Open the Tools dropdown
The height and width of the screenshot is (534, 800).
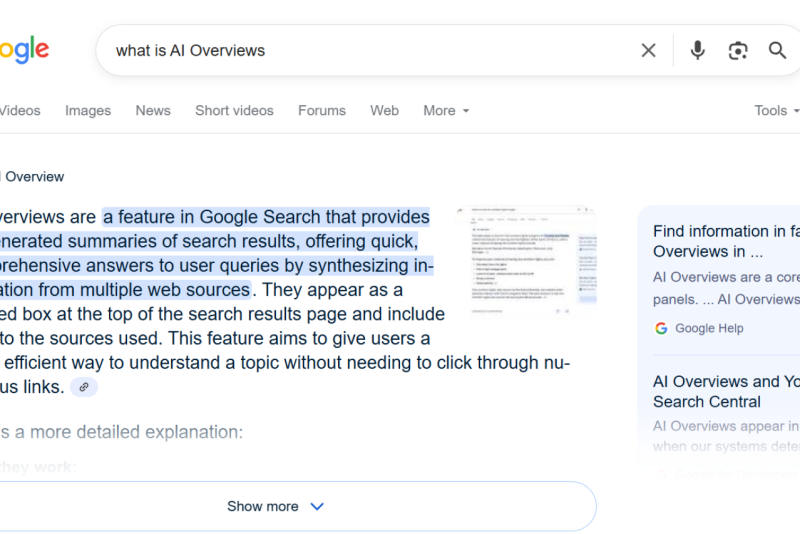[x=776, y=111]
